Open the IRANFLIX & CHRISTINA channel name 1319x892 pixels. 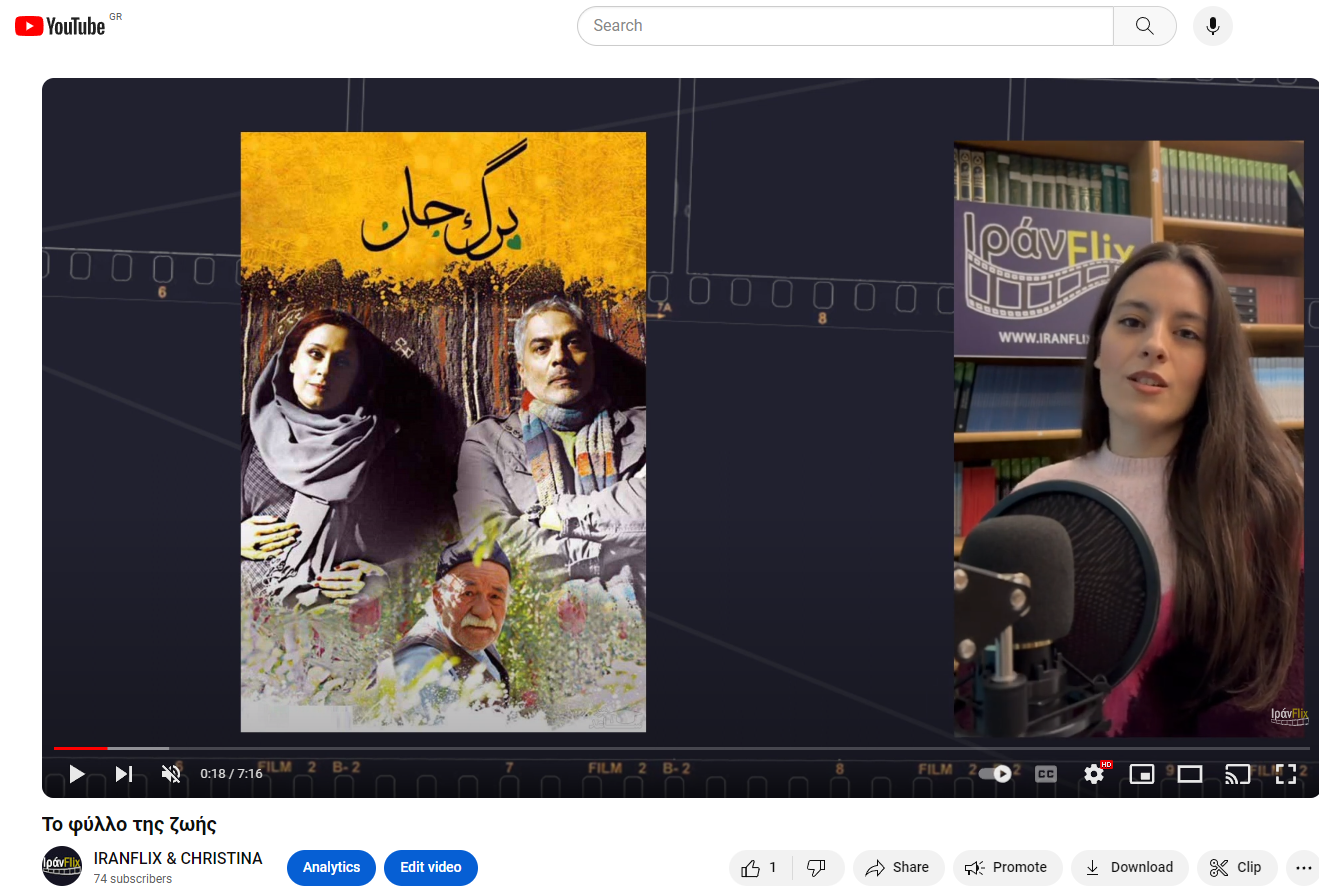178,858
